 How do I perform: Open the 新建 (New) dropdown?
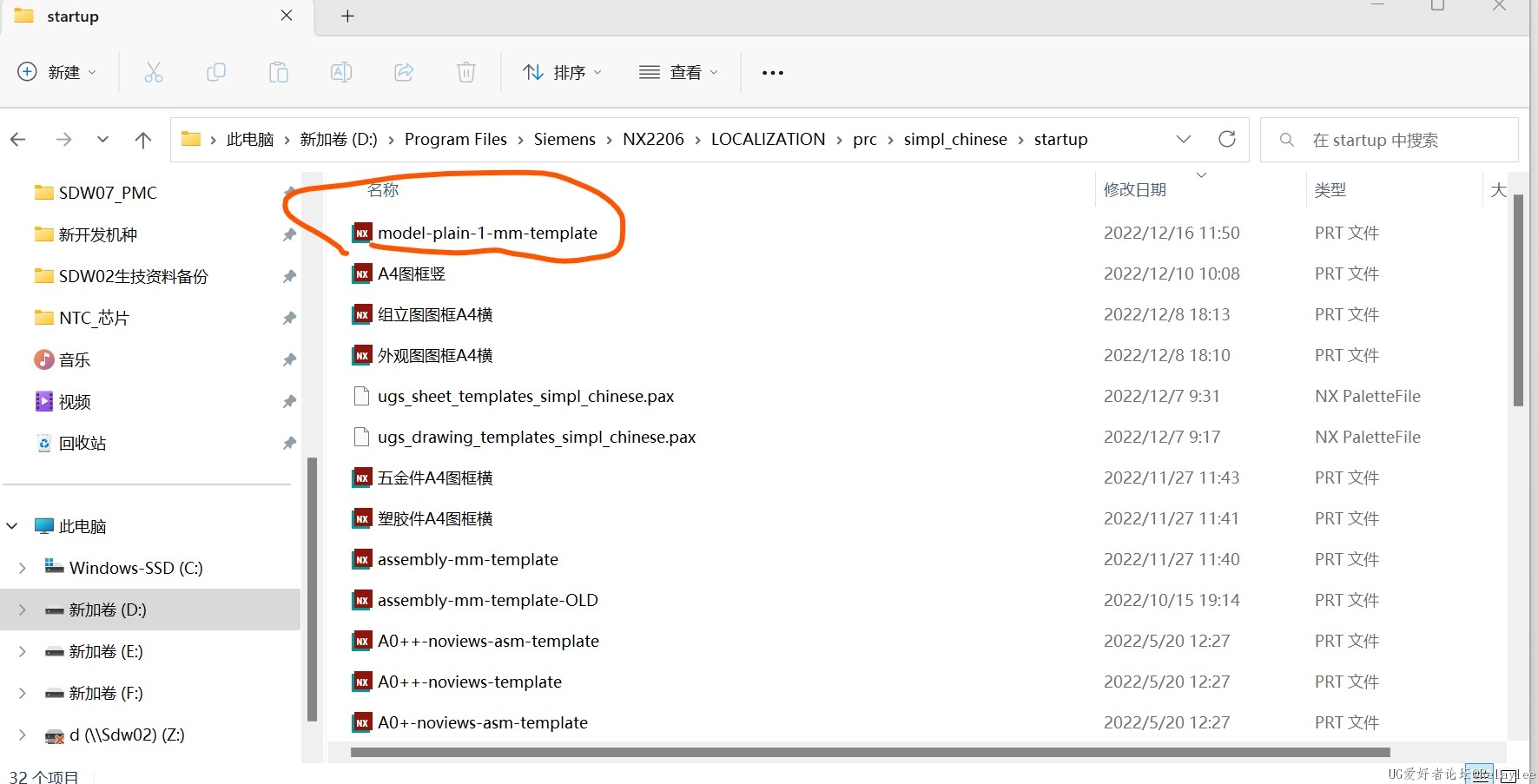click(x=57, y=72)
